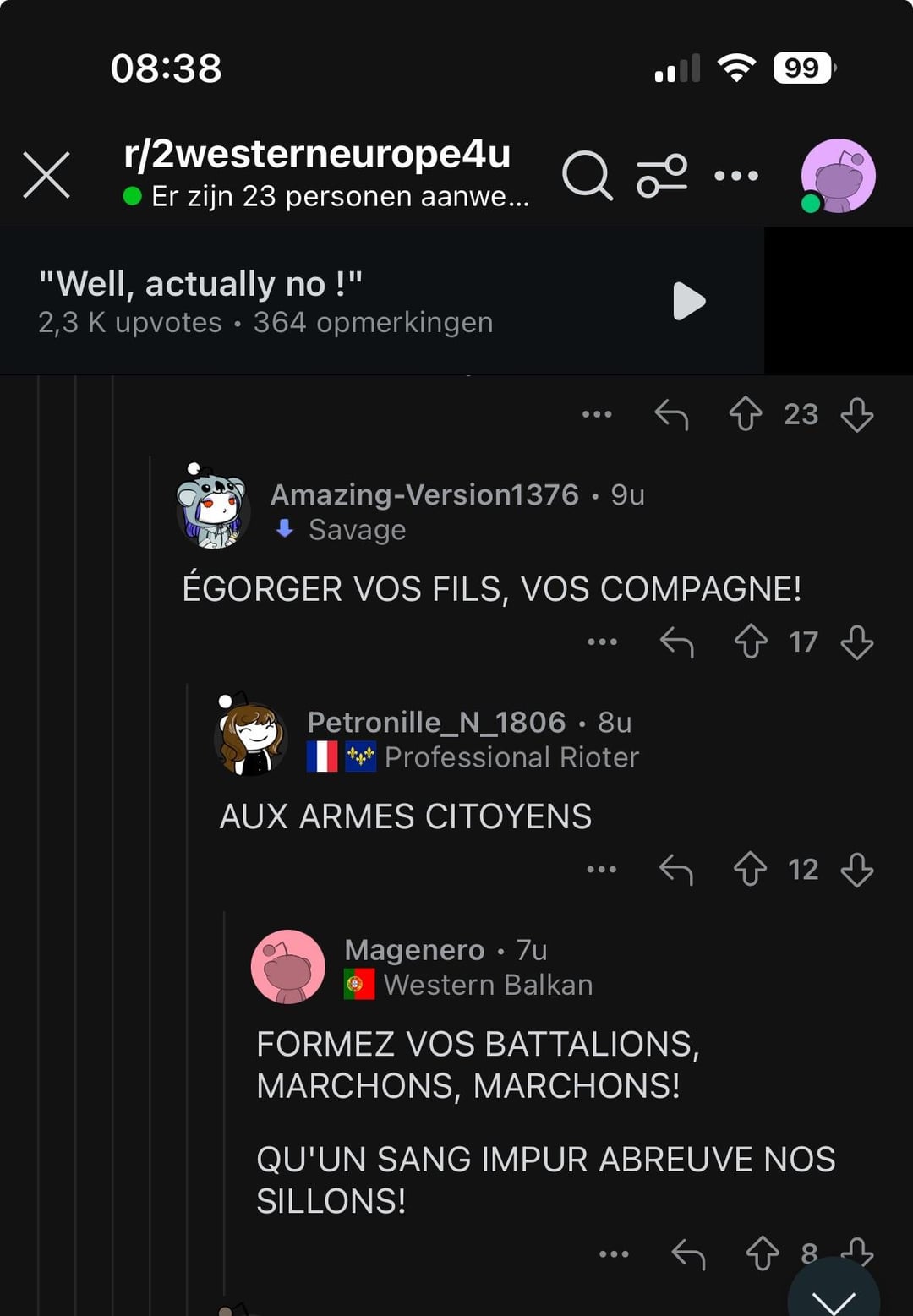
Task: Reply to Magenero's comment
Action: [688, 1254]
